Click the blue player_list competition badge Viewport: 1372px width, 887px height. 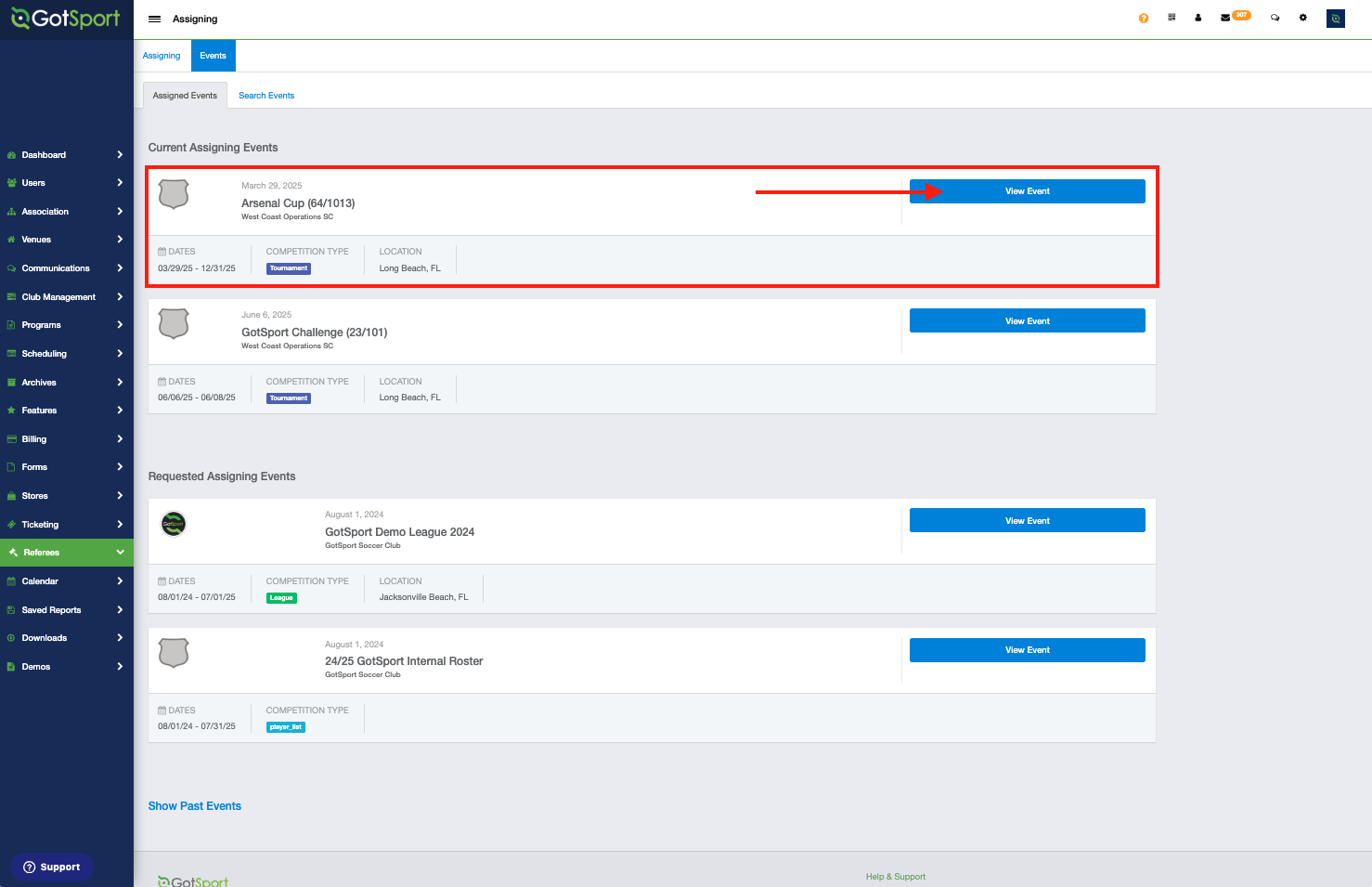point(286,727)
